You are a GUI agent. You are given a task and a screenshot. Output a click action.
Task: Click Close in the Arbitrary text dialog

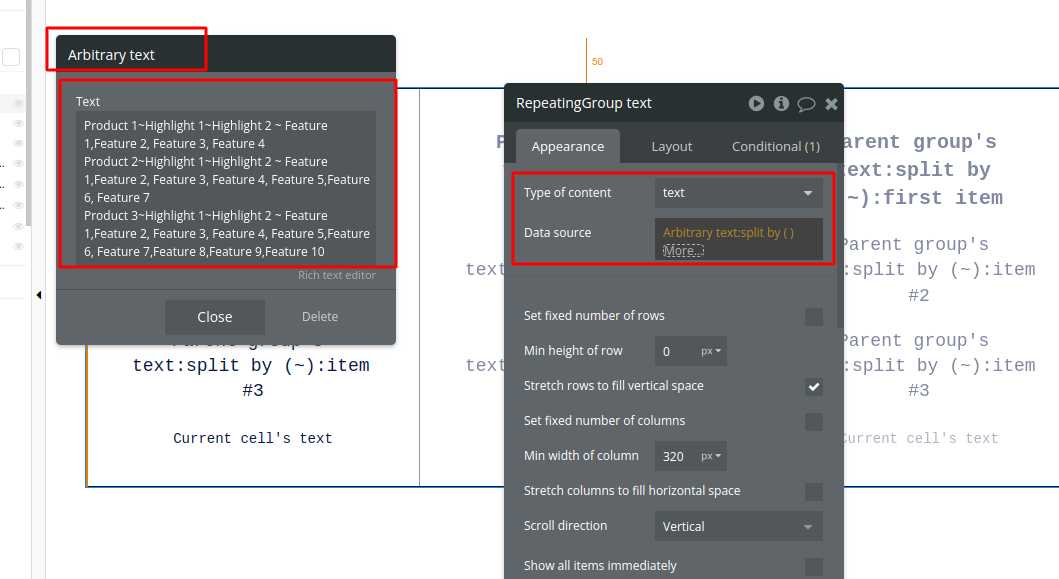215,317
